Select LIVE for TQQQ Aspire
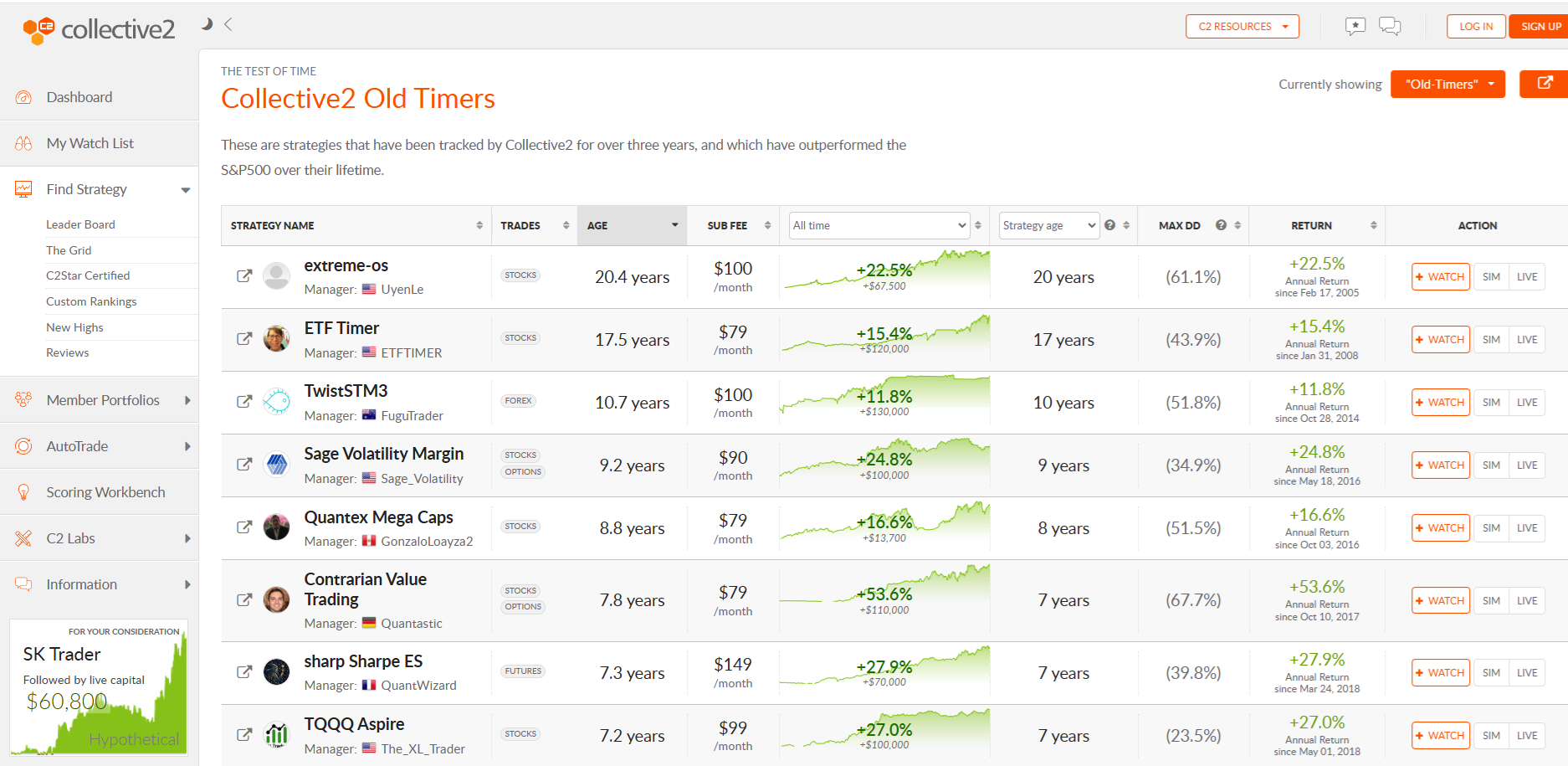1568x766 pixels. click(1527, 735)
